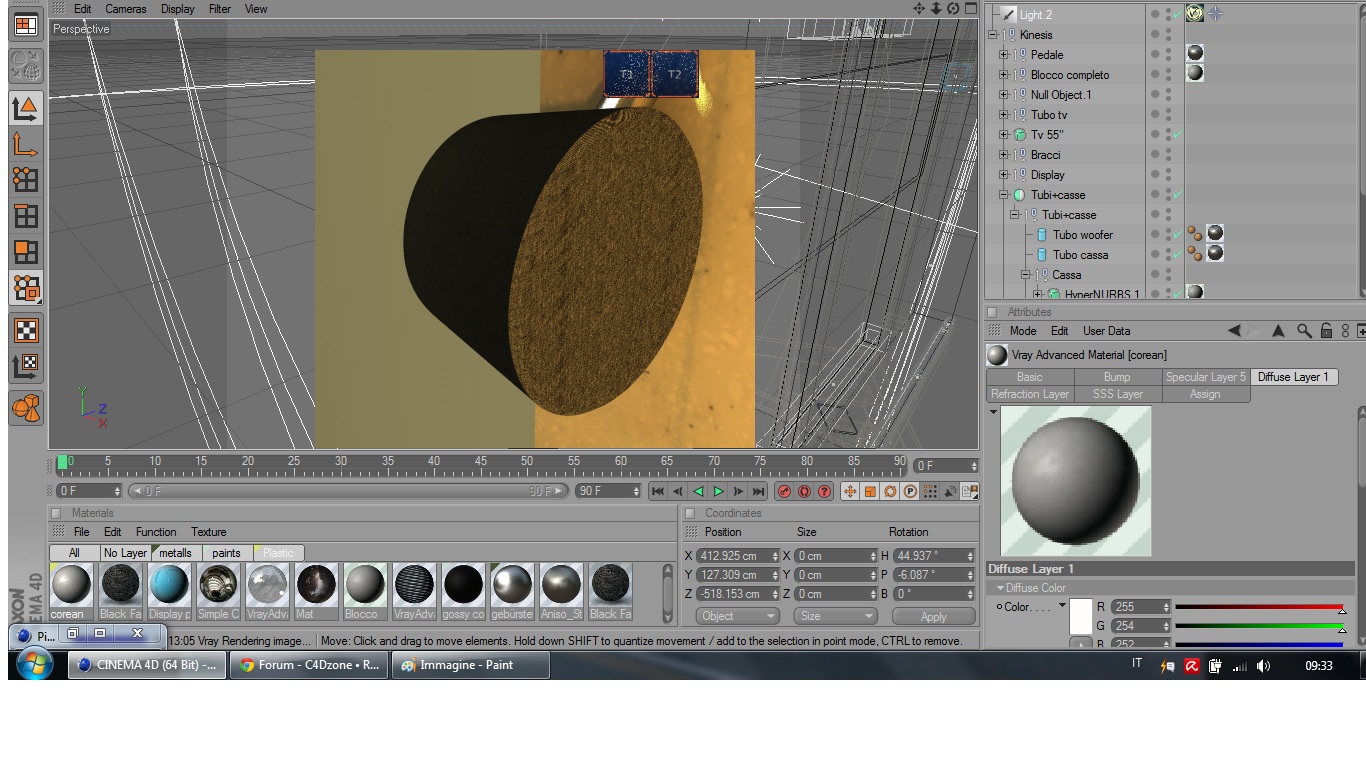The height and width of the screenshot is (768, 1366).
Task: Click the viewport layout icon on left toolbar
Action: coord(26,26)
